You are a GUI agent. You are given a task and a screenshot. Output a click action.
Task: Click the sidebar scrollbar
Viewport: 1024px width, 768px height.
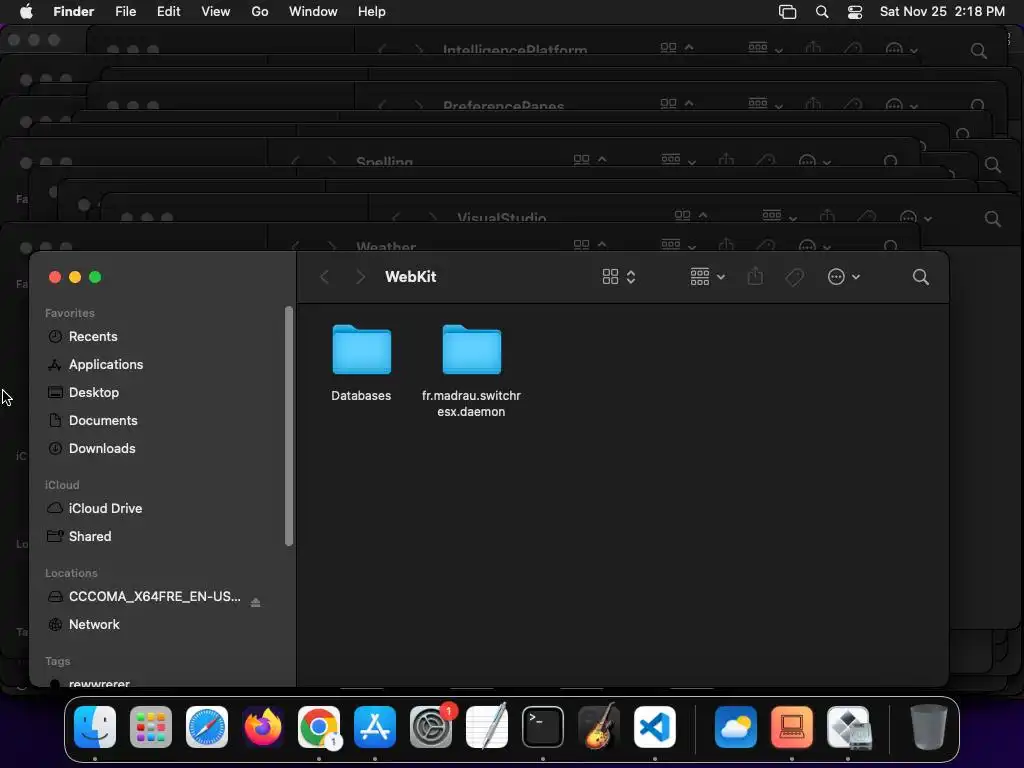point(289,426)
